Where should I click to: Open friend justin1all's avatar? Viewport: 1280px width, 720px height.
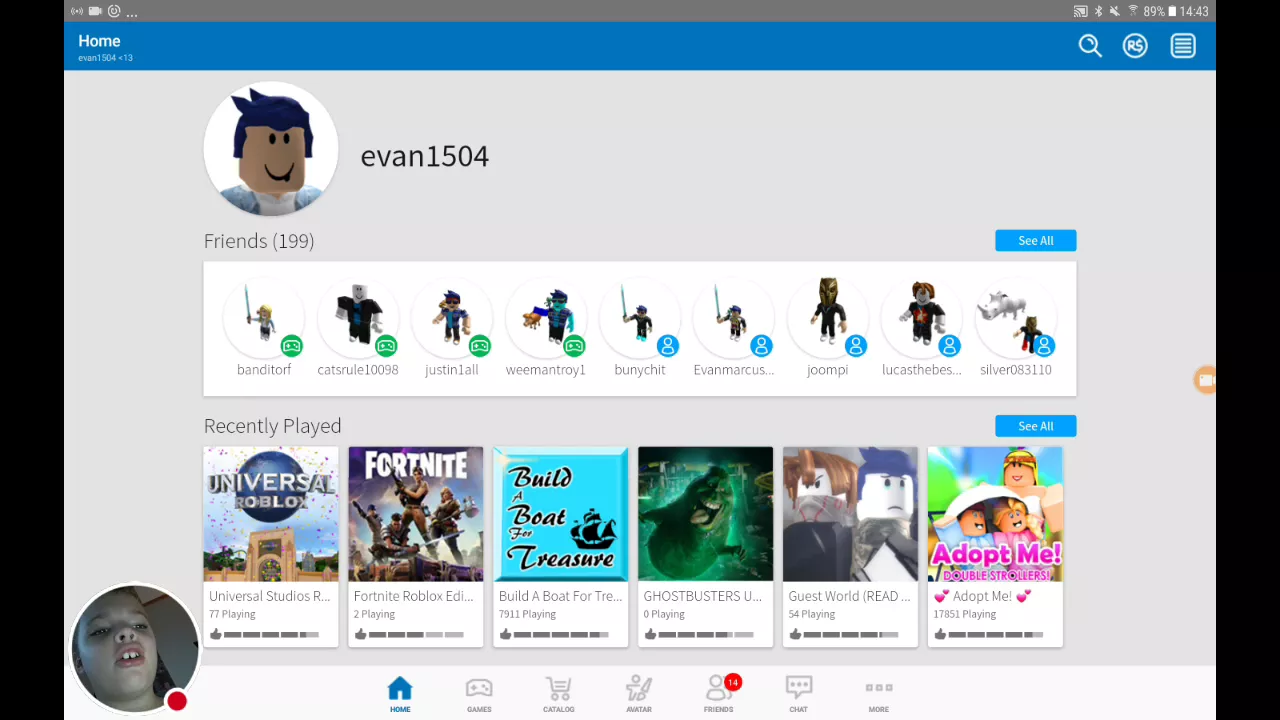pos(452,317)
